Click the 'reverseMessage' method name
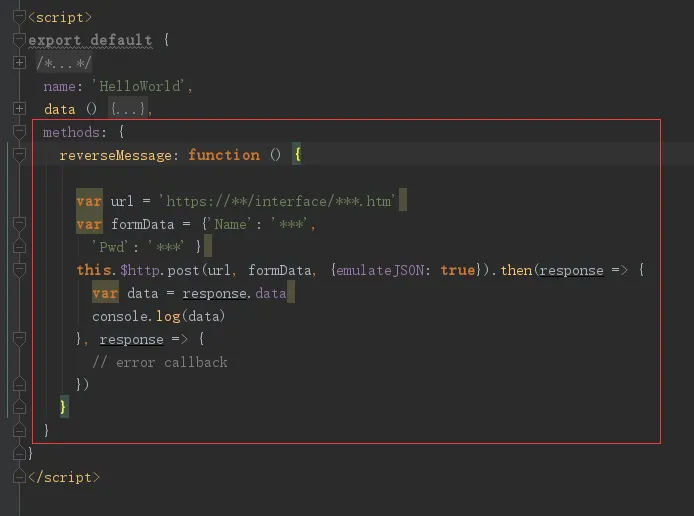 click(x=116, y=155)
